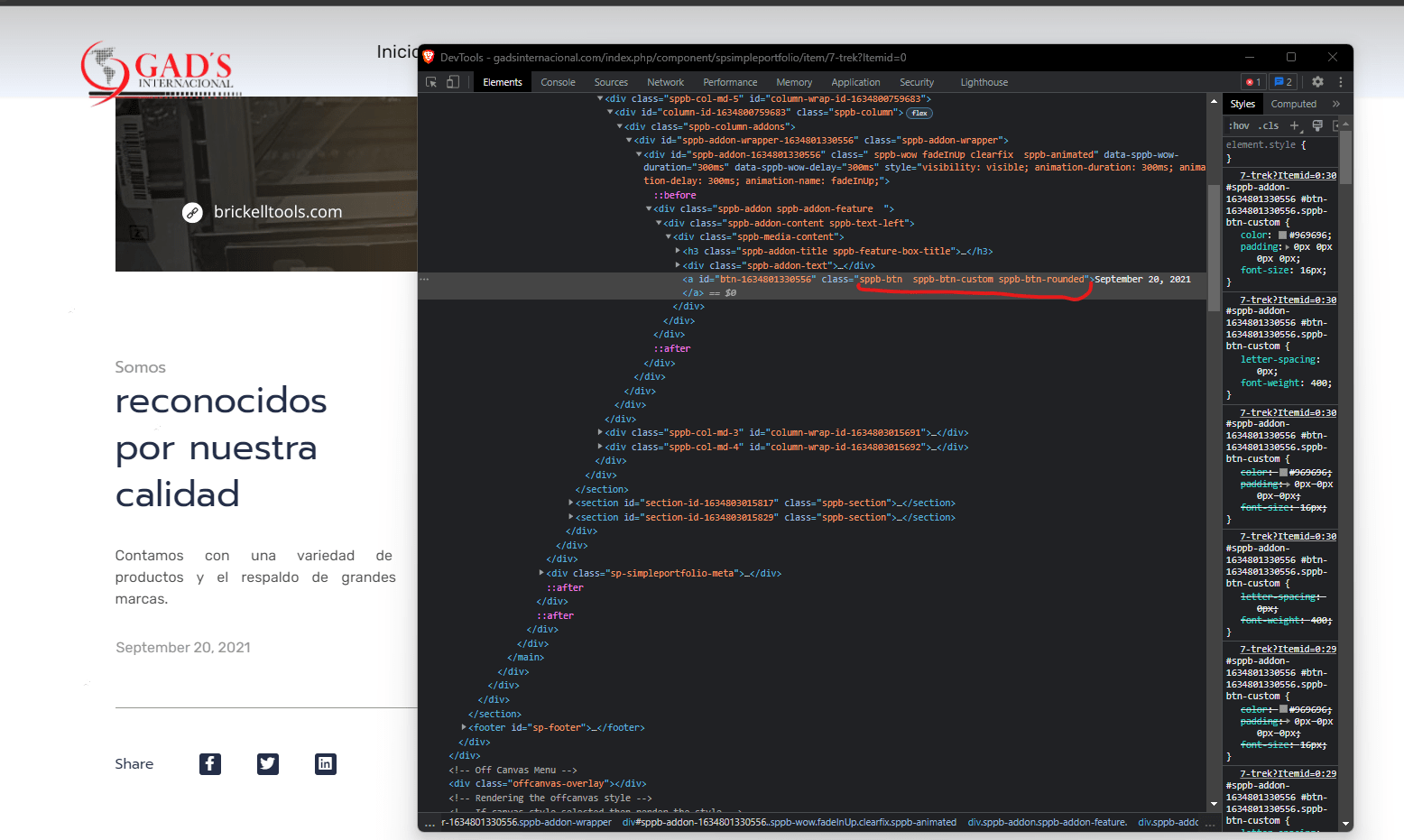Show more style tabs chevron
1404x840 pixels.
point(1336,104)
